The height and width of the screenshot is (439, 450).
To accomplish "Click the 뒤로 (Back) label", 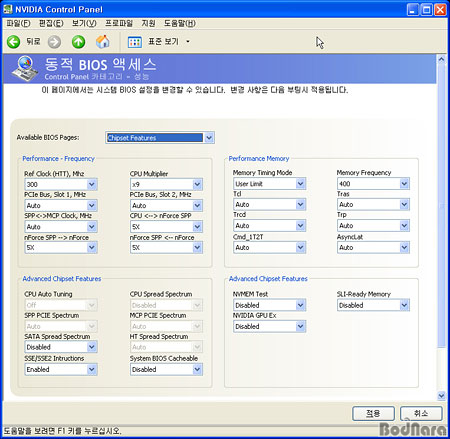I will click(x=33, y=42).
